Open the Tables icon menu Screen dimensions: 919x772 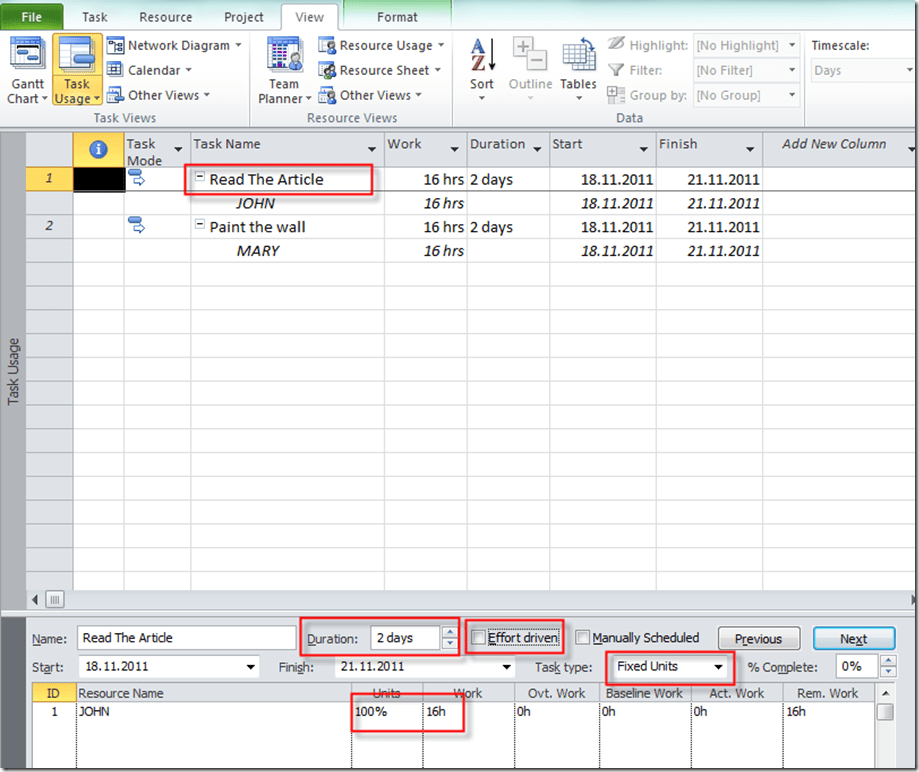[578, 66]
